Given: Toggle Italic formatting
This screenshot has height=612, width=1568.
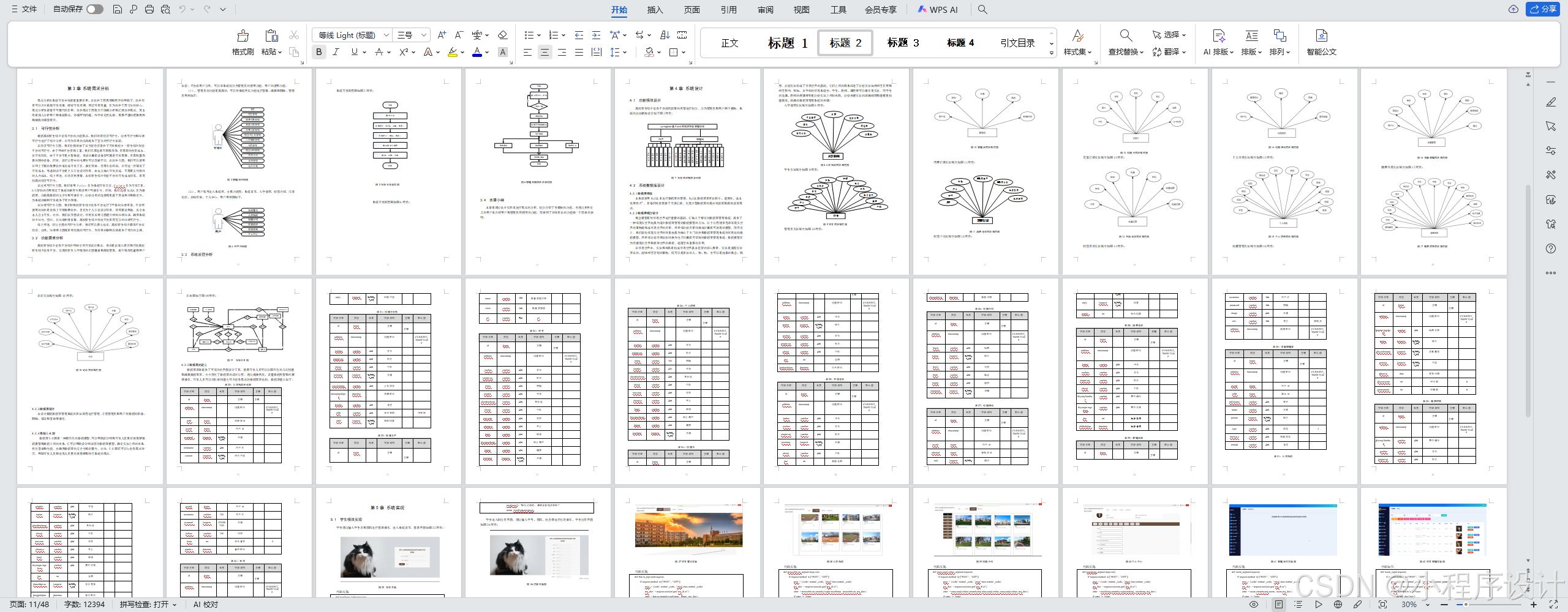Looking at the screenshot, I should point(336,53).
